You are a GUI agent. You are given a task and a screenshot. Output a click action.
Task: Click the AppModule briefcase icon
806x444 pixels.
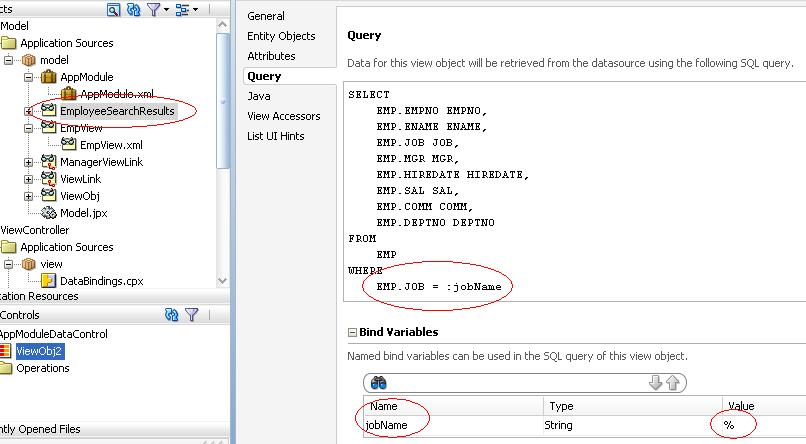[x=49, y=77]
